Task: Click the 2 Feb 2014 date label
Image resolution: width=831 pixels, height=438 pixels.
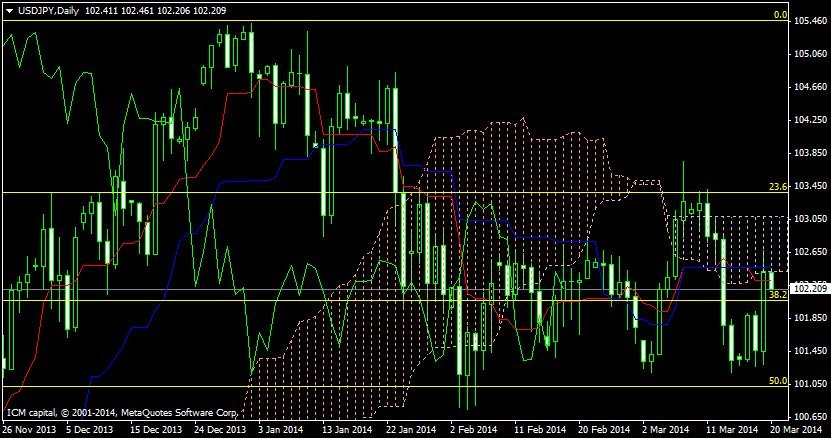Action: 474,430
